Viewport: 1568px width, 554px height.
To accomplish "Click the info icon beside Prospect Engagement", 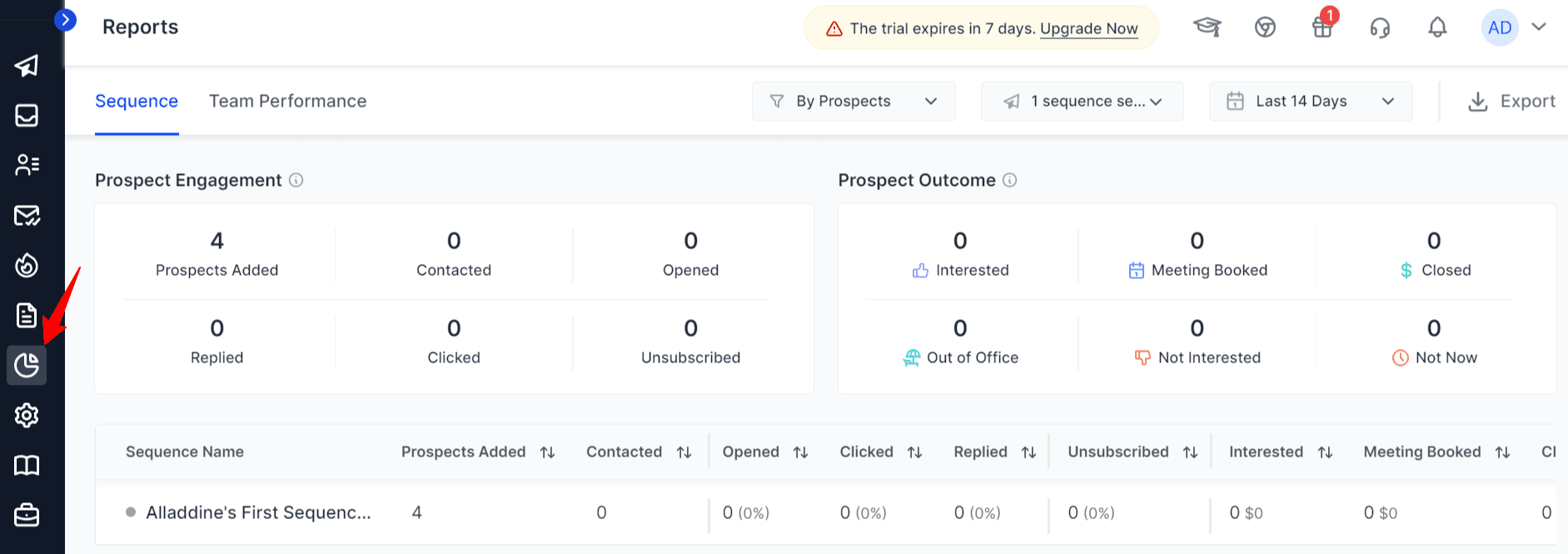I will (x=296, y=180).
